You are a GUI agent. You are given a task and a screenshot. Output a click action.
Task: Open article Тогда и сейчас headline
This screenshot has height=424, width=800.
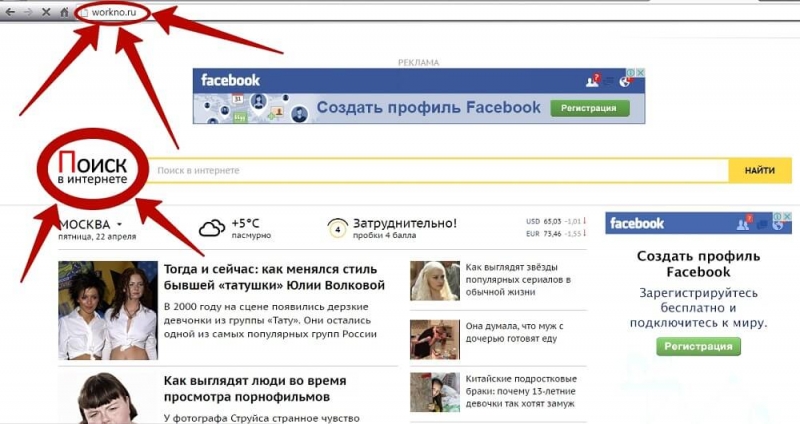pos(274,277)
